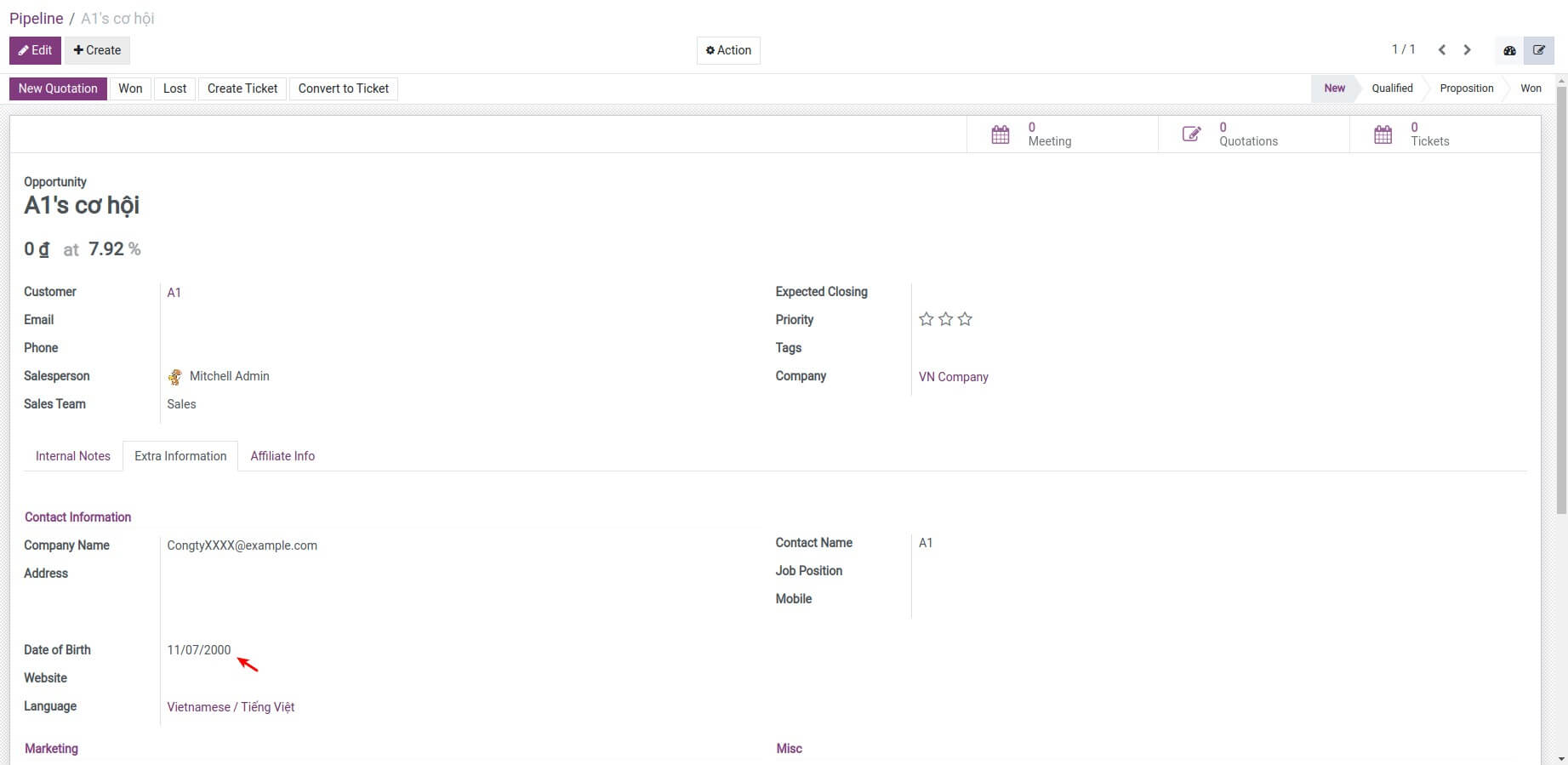Click the Tickets calendar icon
The width and height of the screenshot is (1568, 765).
1383,134
